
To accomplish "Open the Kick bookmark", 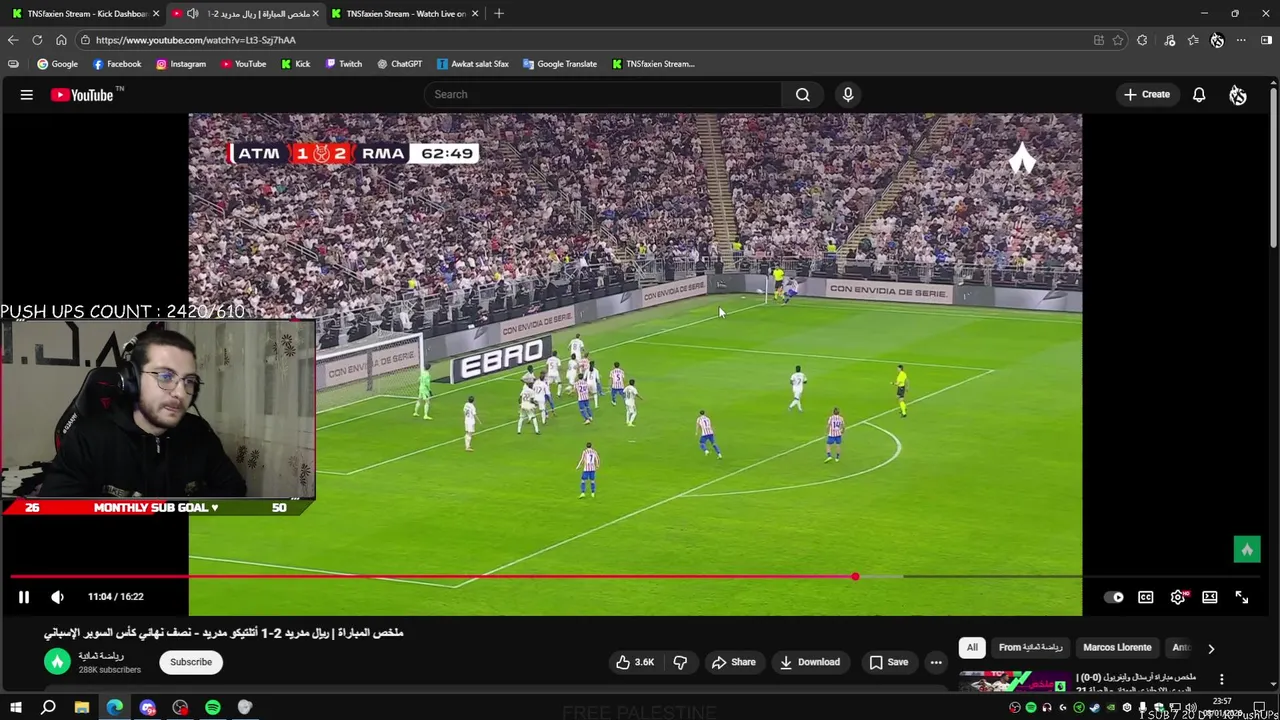I will coord(295,64).
